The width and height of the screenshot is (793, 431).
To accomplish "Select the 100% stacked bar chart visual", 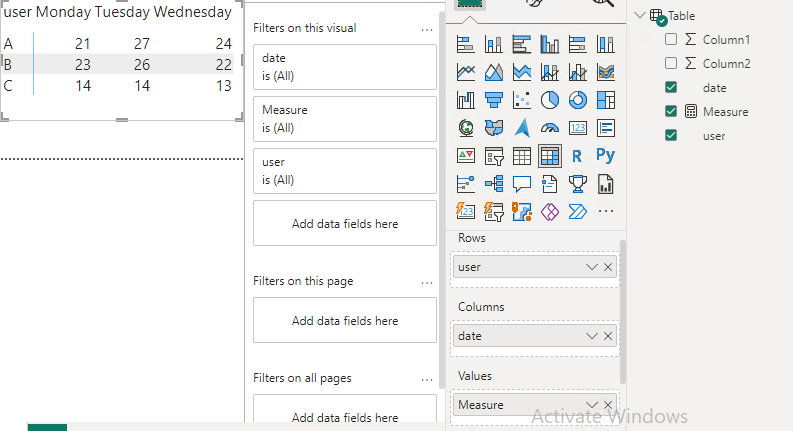I will (x=578, y=45).
